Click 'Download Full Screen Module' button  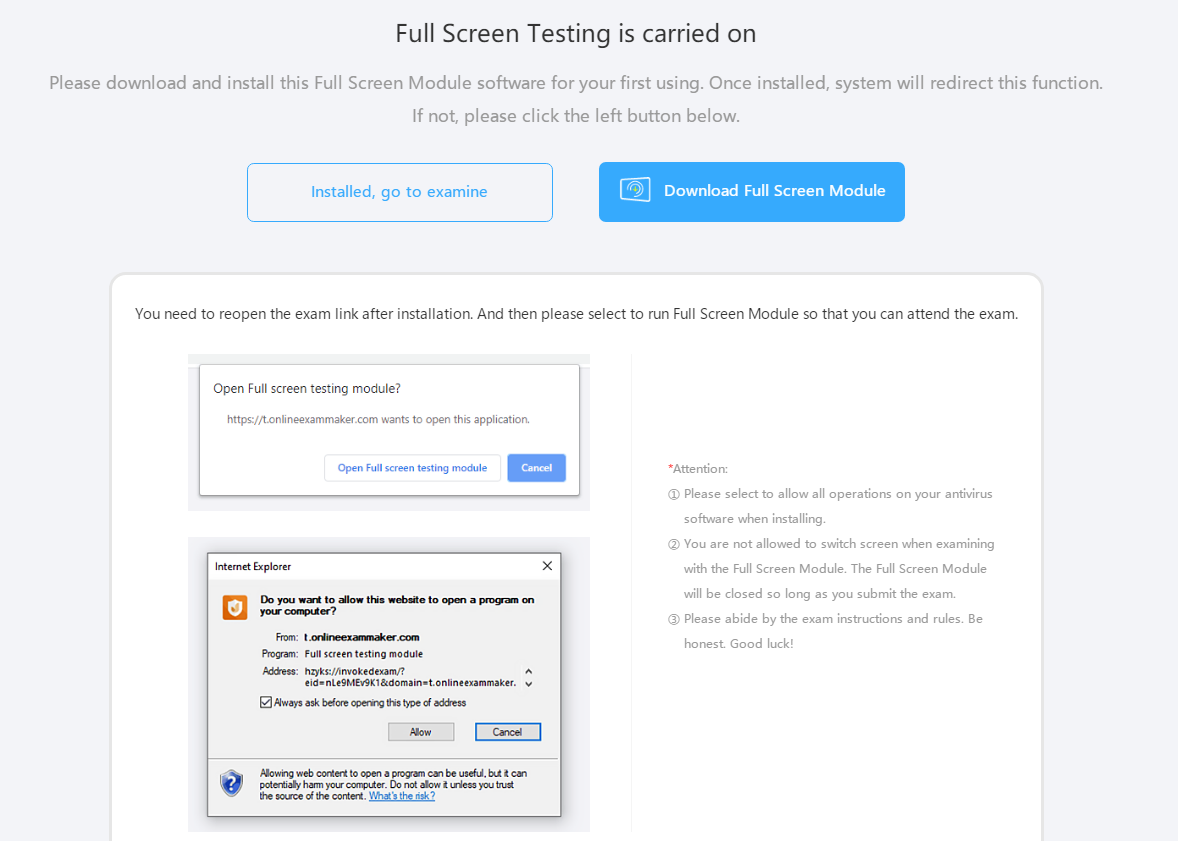pos(751,192)
